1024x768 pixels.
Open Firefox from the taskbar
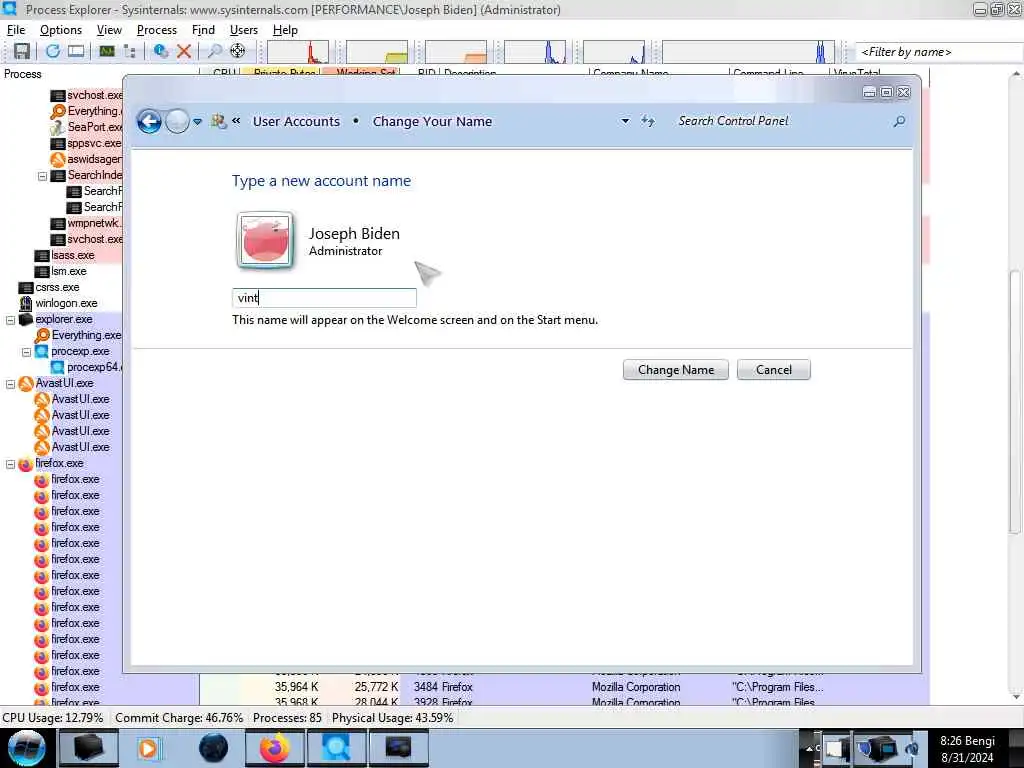(274, 748)
